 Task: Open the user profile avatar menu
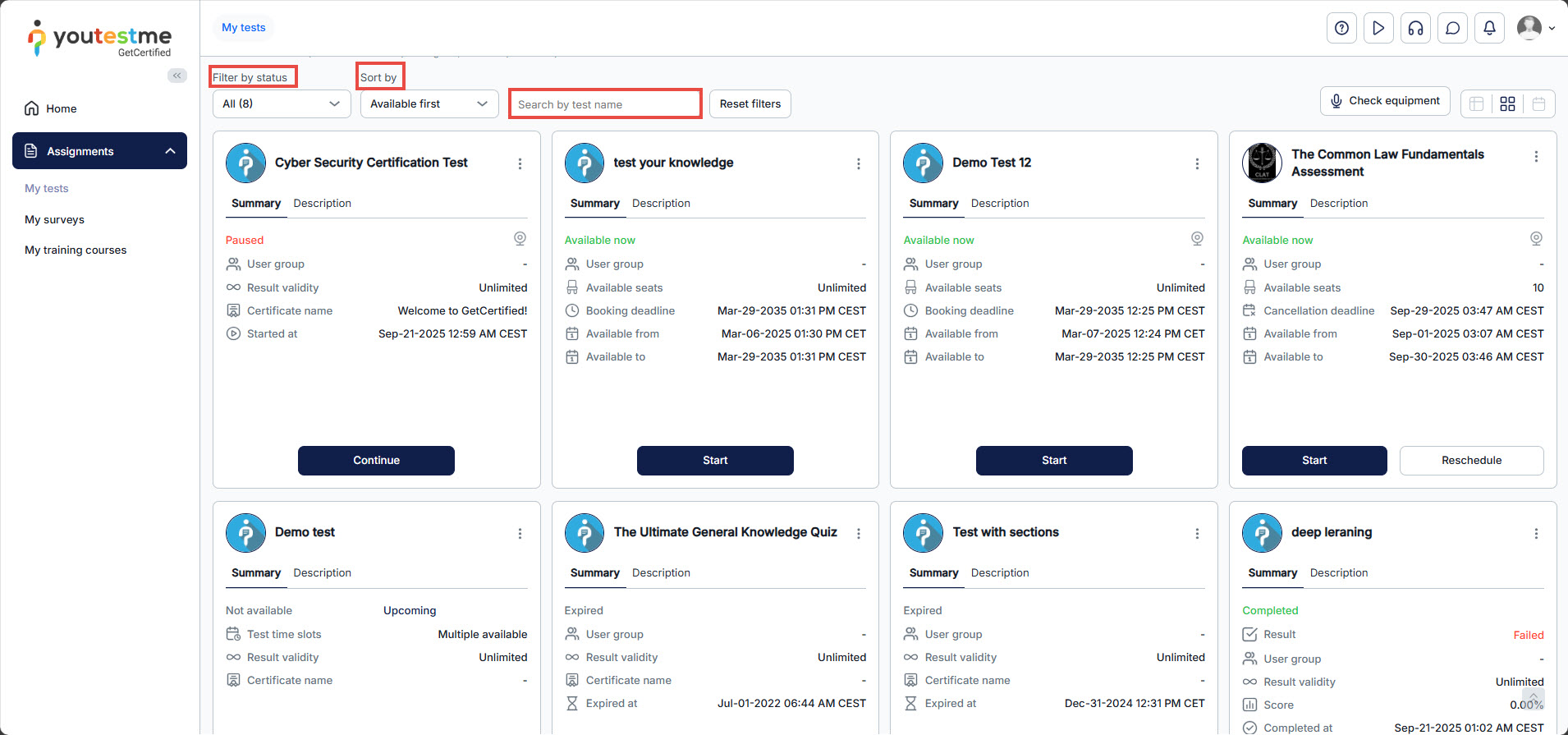[x=1534, y=28]
